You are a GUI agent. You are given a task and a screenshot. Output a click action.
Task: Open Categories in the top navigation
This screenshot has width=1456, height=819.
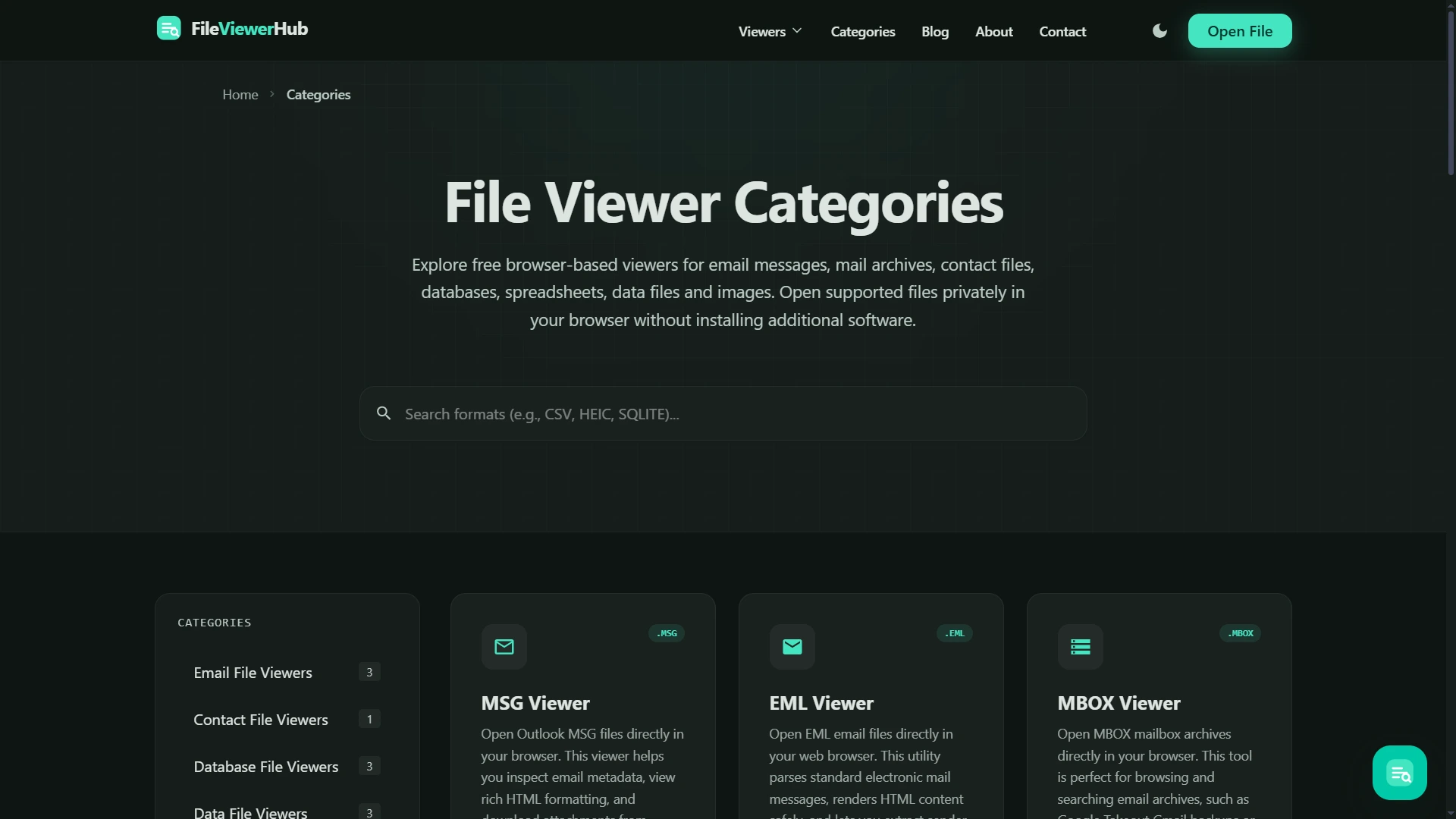863,31
